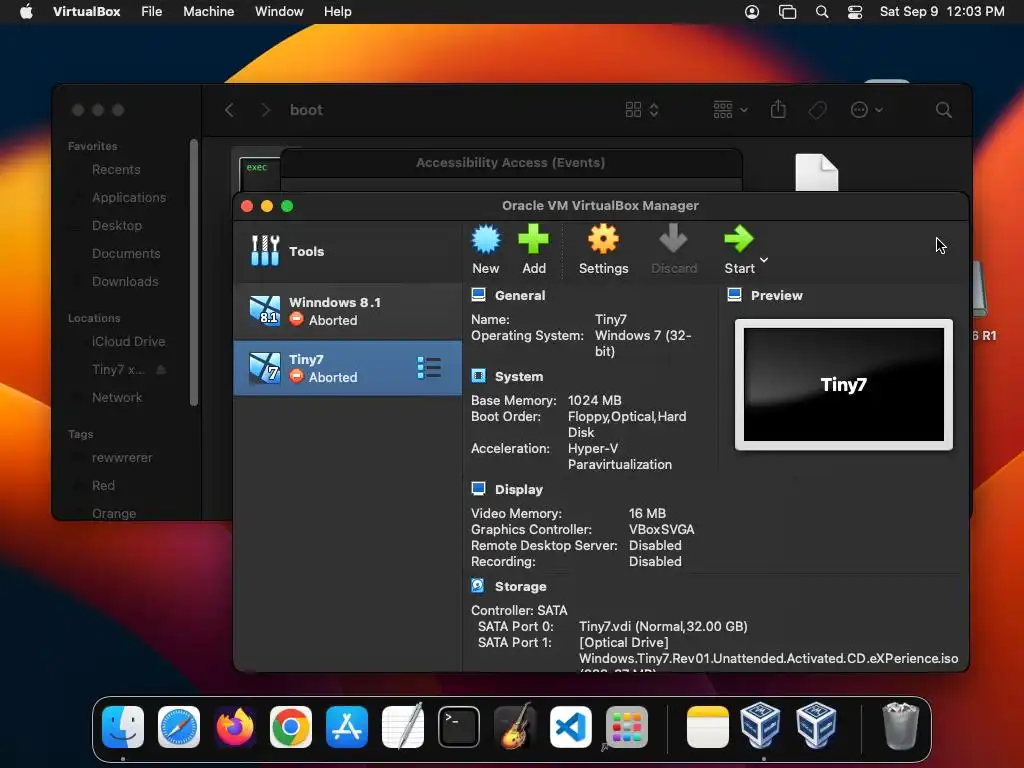
Task: Click the user account menu bar icon
Action: [752, 12]
